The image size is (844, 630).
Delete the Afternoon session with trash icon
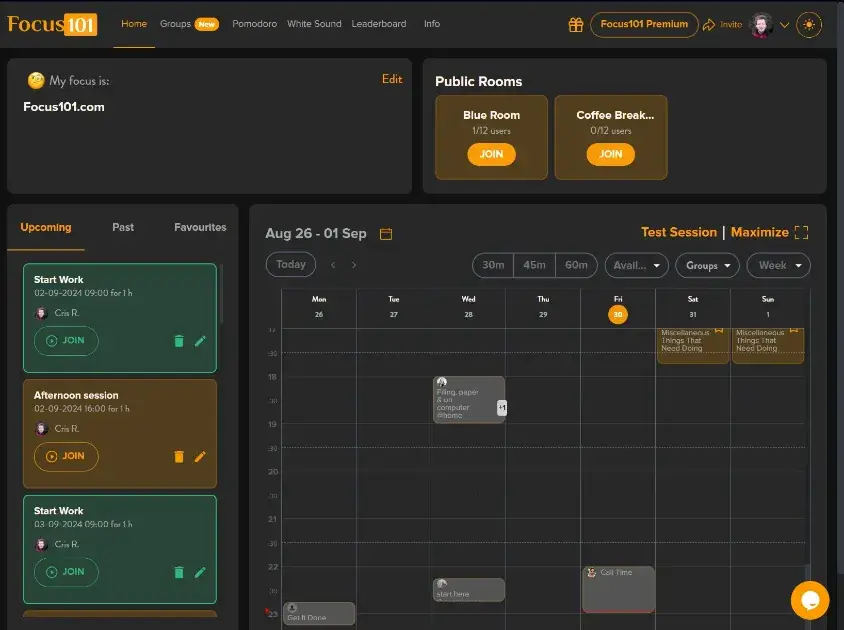(x=179, y=456)
